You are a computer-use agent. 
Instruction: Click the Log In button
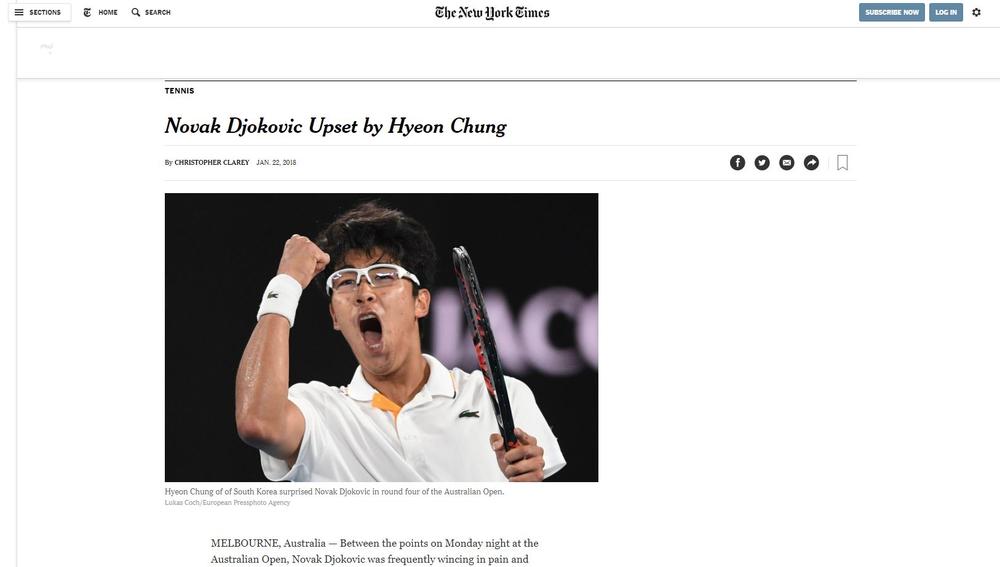click(946, 12)
